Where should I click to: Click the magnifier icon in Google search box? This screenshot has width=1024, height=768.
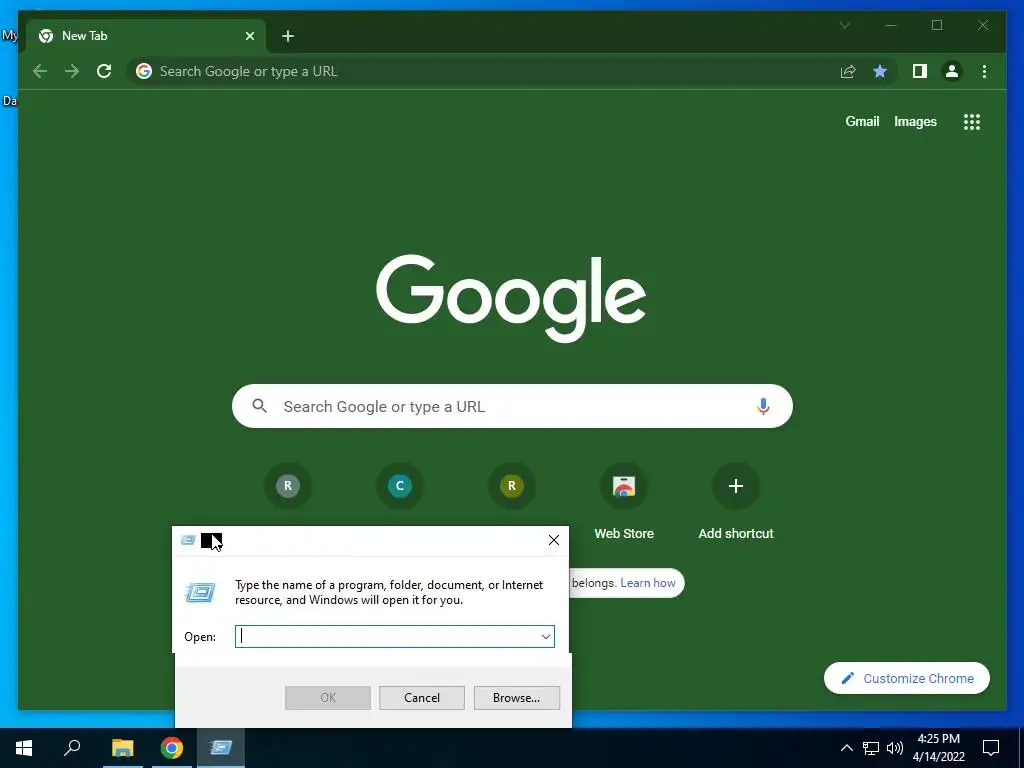point(259,406)
